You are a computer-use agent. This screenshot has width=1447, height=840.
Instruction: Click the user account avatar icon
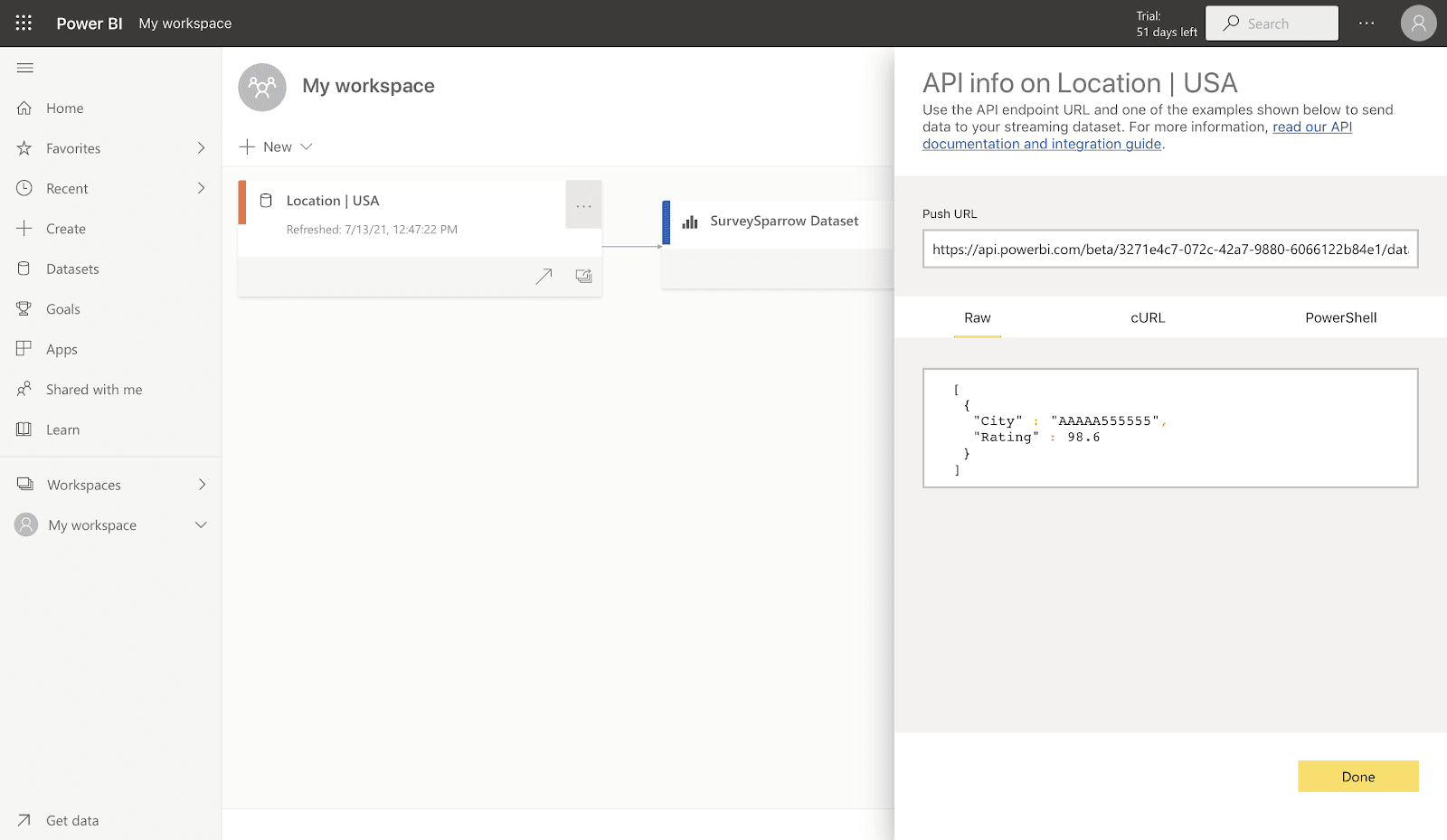coord(1417,24)
